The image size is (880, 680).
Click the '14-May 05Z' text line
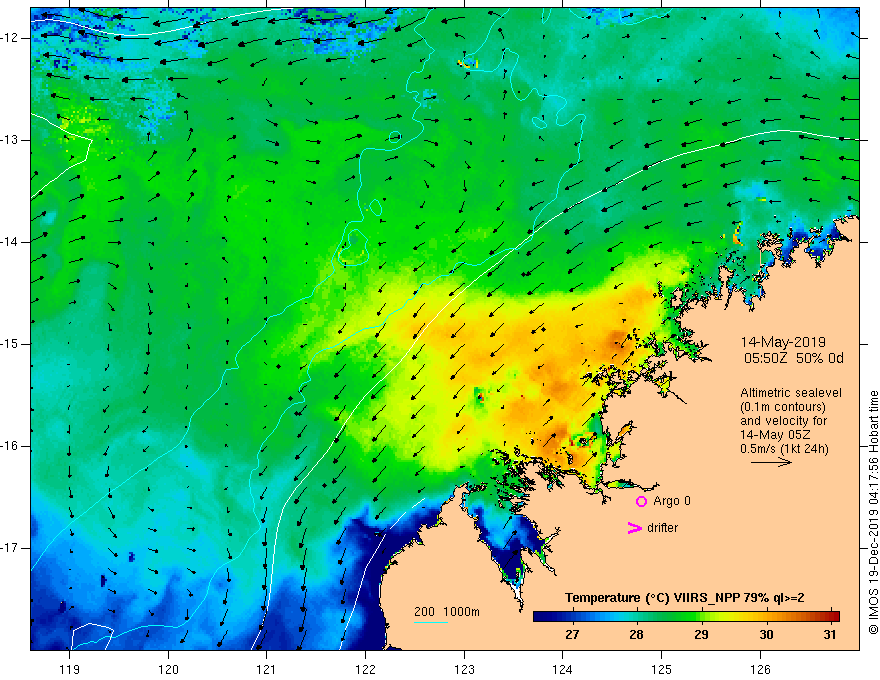[775, 435]
